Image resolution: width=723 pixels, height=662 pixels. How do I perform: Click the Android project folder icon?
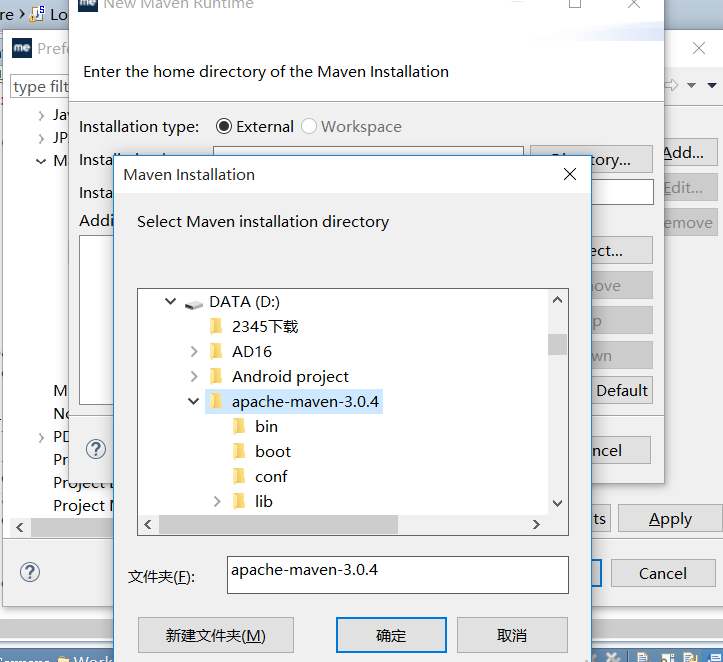point(216,376)
